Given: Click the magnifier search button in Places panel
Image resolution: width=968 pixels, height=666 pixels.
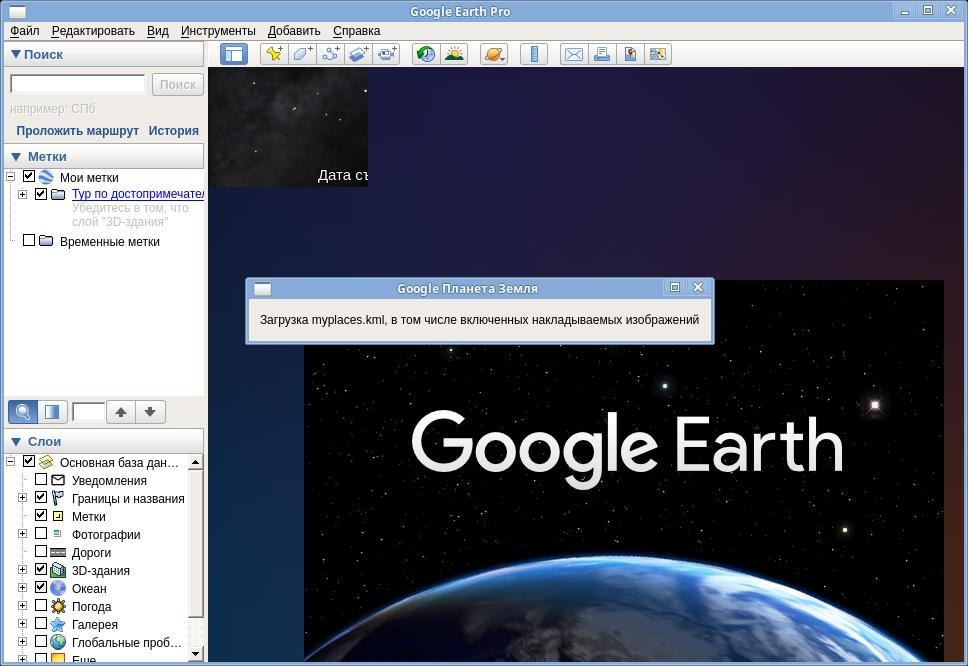Looking at the screenshot, I should 23,412.
